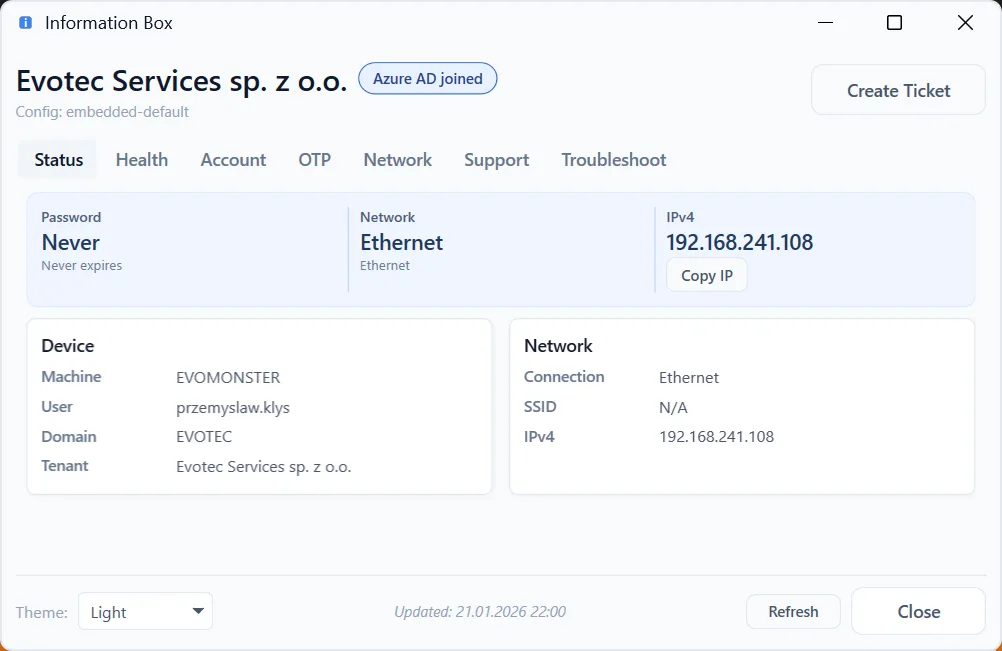
Task: Click the IPv4 value in Network card
Action: (716, 437)
